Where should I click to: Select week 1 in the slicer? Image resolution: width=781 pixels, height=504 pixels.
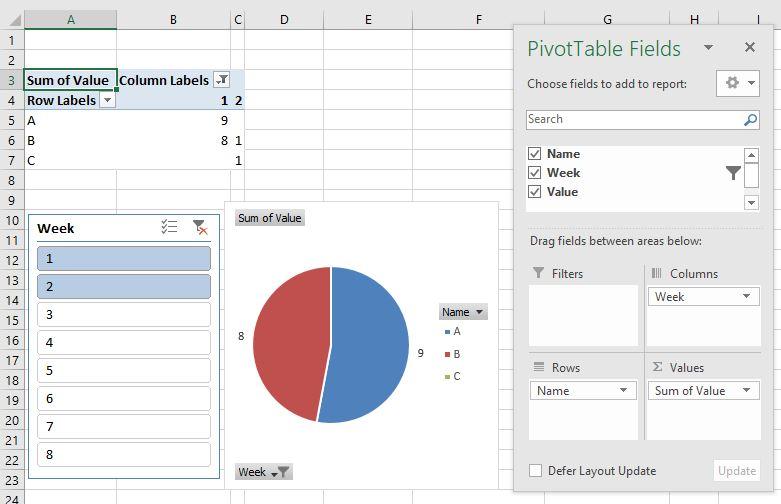click(124, 258)
